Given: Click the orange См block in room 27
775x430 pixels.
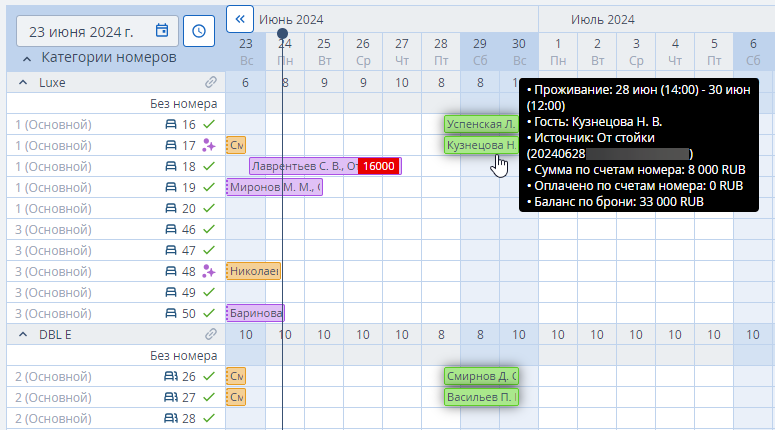Looking at the screenshot, I should tap(236, 397).
